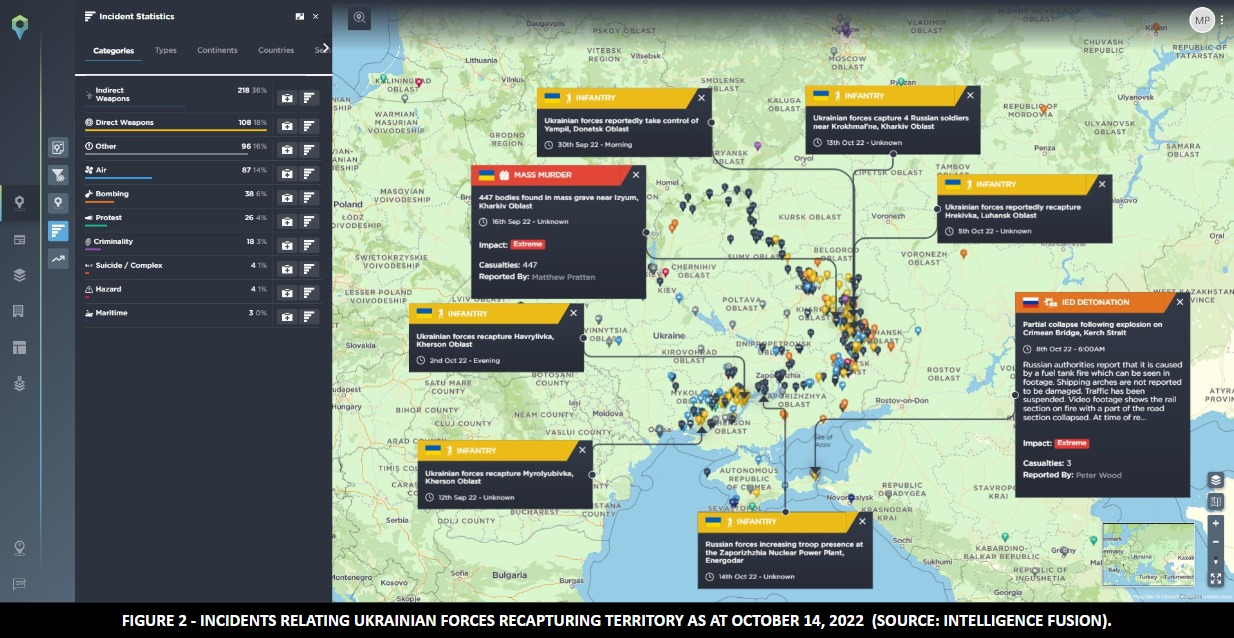Viewport: 1234px width, 638px height.
Task: Select the Criminality category label
Action: pos(114,242)
